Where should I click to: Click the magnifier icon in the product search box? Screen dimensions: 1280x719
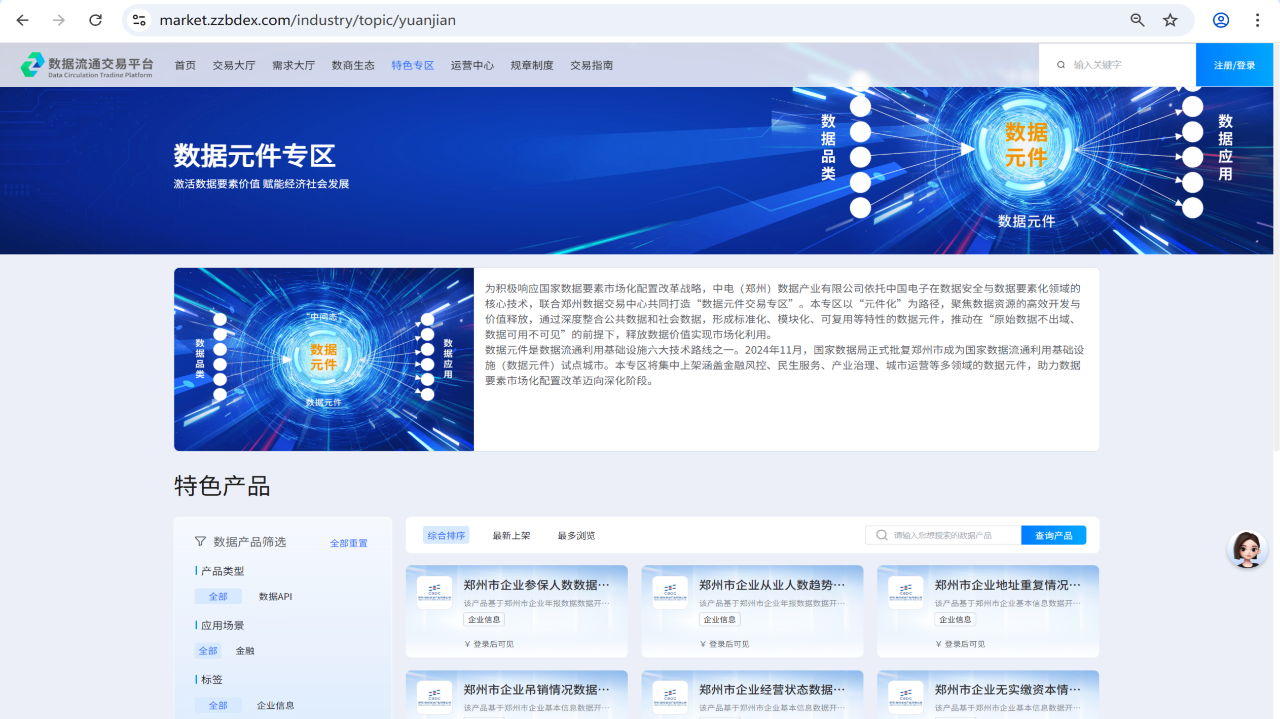point(881,534)
